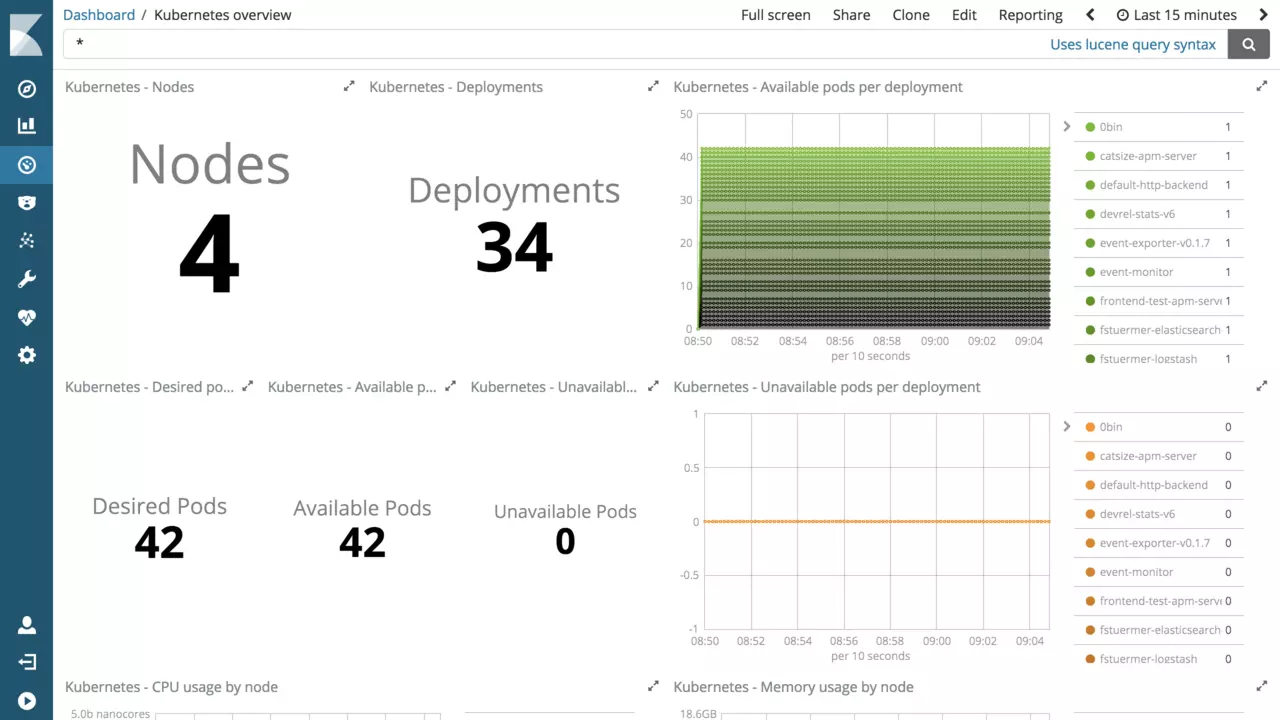
Task: Open the lucene query syntax link
Action: point(1132,44)
